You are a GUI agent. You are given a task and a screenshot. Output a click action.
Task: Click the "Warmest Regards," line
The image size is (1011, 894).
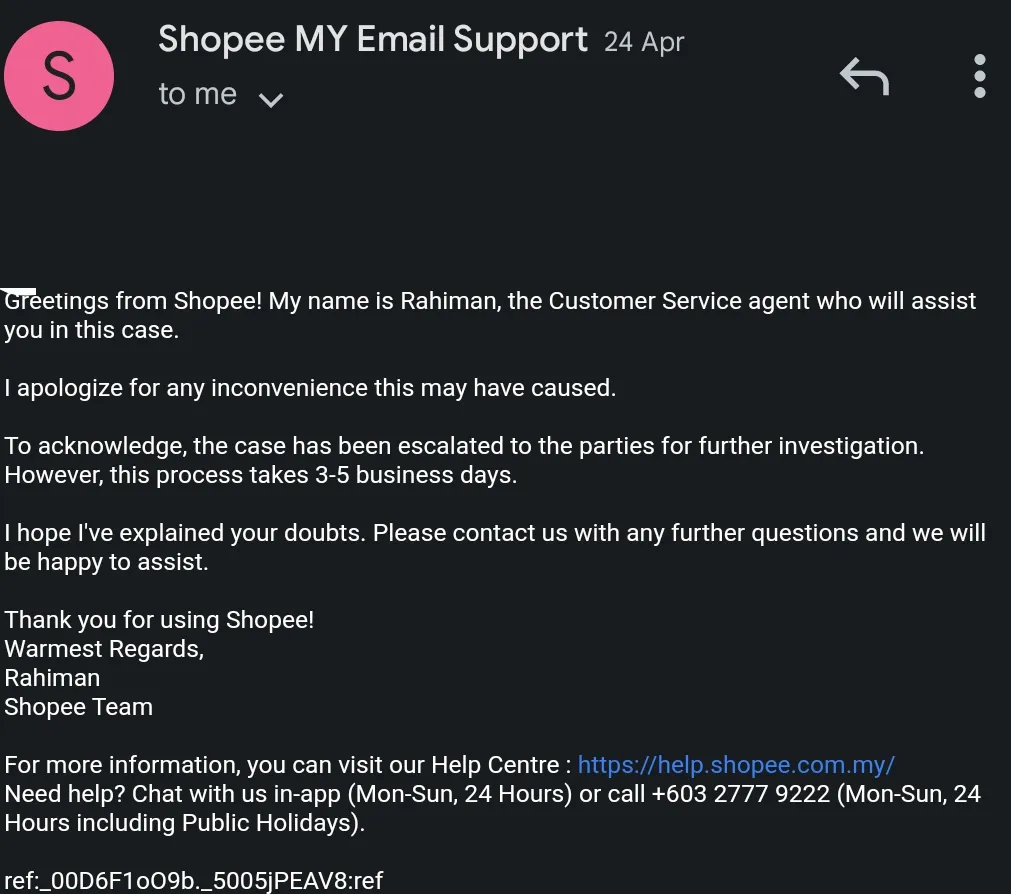tap(104, 649)
